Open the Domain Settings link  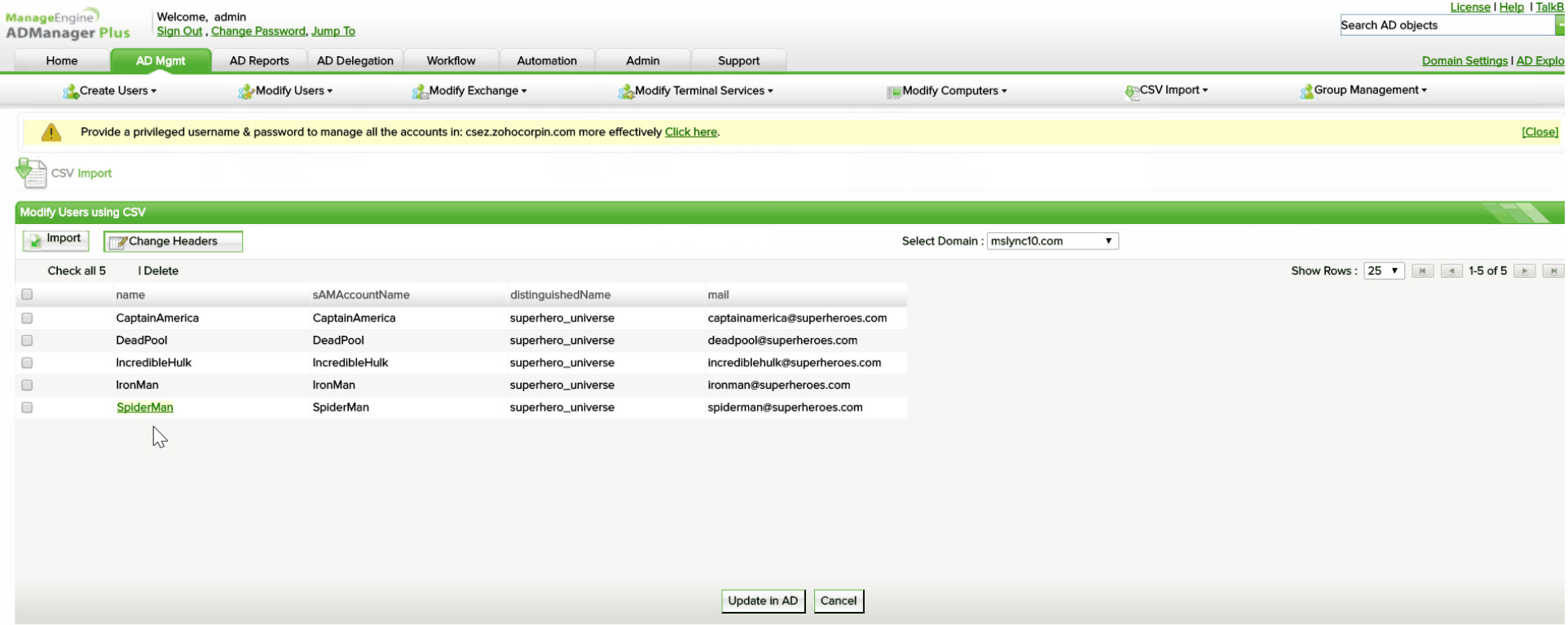[1465, 61]
